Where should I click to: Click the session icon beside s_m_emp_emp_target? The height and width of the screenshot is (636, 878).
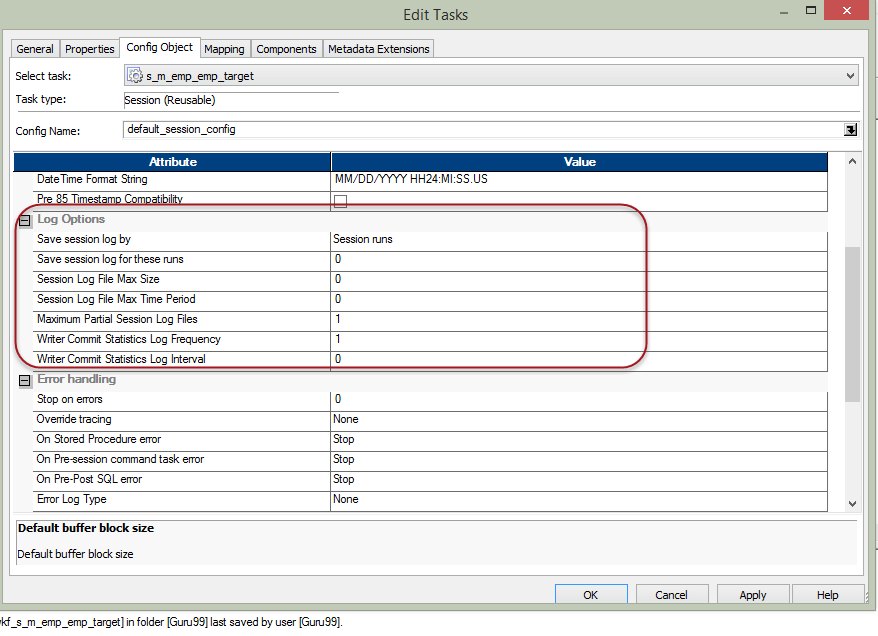click(135, 76)
